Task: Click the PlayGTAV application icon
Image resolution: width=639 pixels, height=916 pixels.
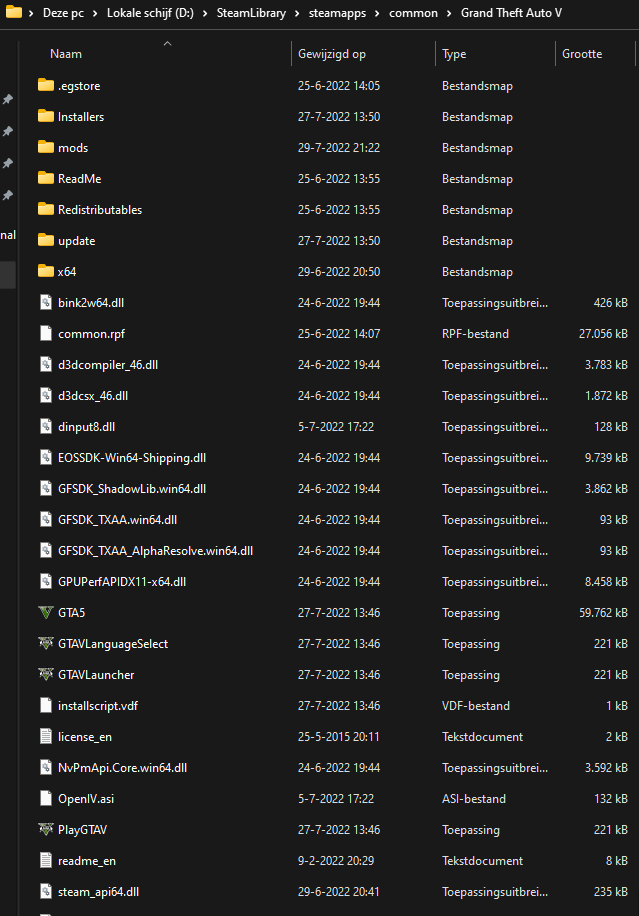Action: tap(46, 829)
